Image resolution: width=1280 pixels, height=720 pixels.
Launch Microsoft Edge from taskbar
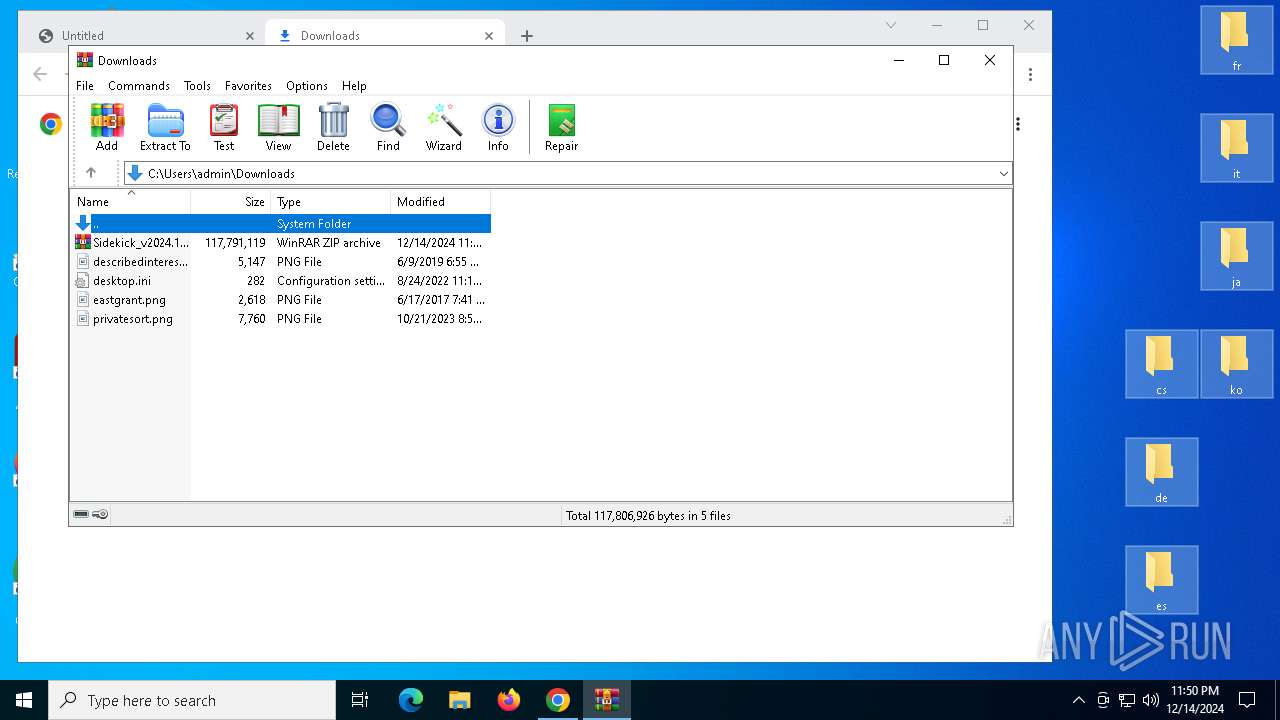(411, 700)
